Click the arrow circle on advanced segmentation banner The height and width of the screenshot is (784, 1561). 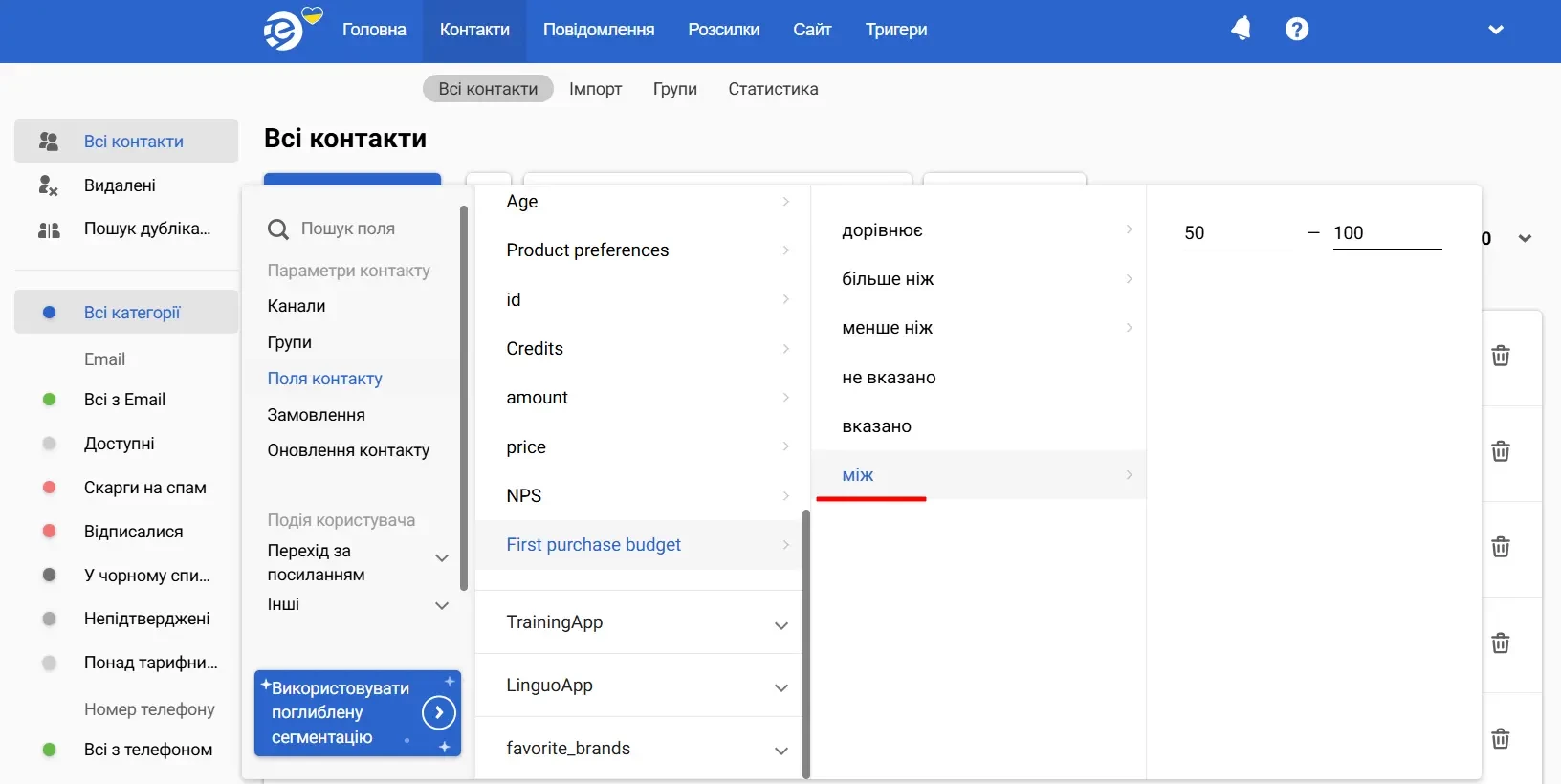pyautogui.click(x=438, y=712)
